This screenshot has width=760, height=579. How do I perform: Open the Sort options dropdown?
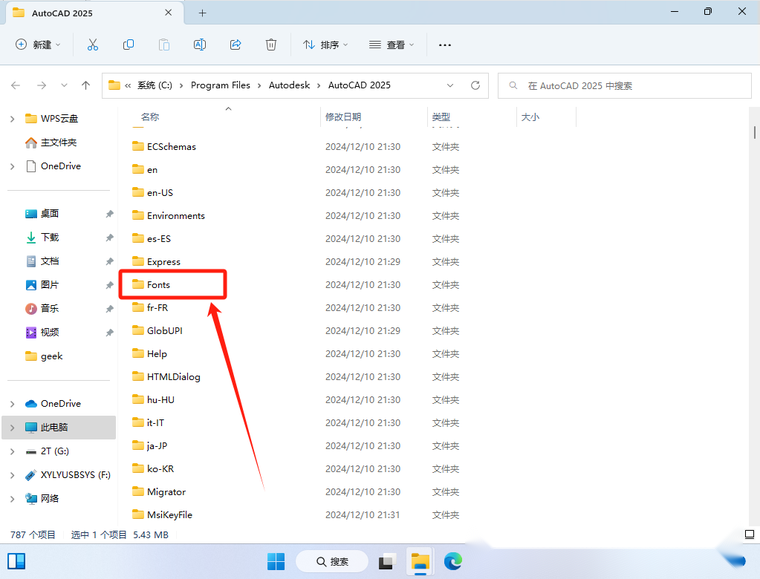pos(326,45)
